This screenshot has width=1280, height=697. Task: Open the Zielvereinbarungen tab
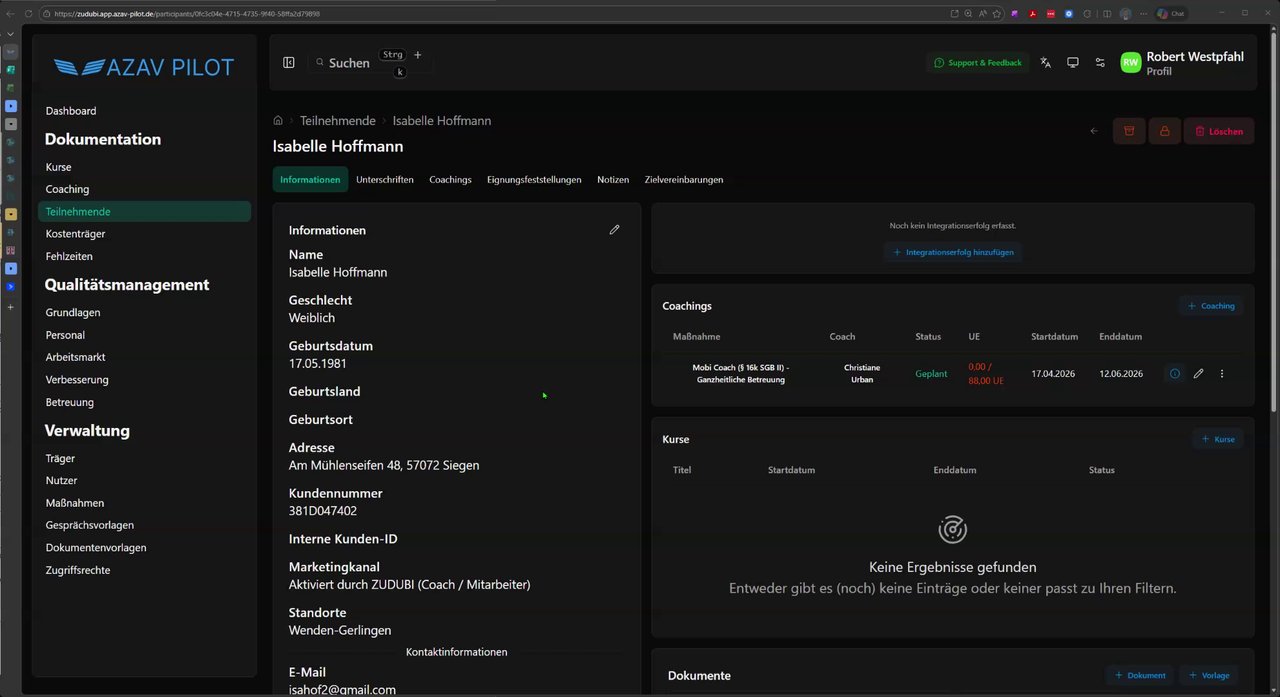click(x=684, y=180)
